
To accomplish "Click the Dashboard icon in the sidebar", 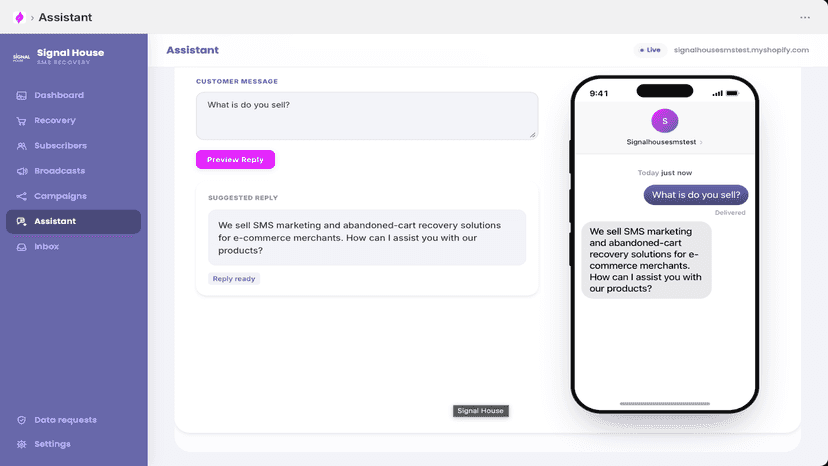I will (x=22, y=96).
